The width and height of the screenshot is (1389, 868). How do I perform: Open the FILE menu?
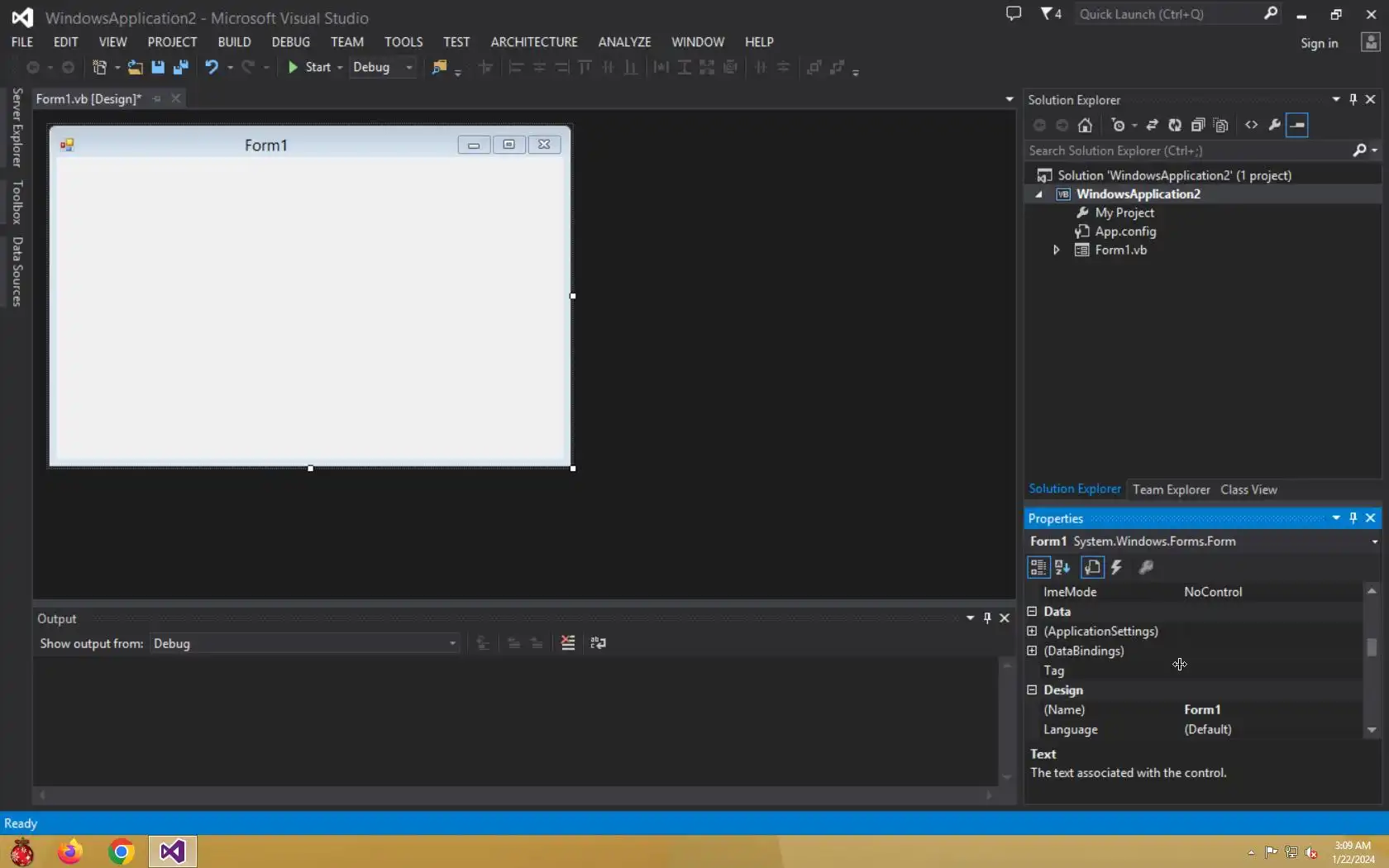coord(22,42)
